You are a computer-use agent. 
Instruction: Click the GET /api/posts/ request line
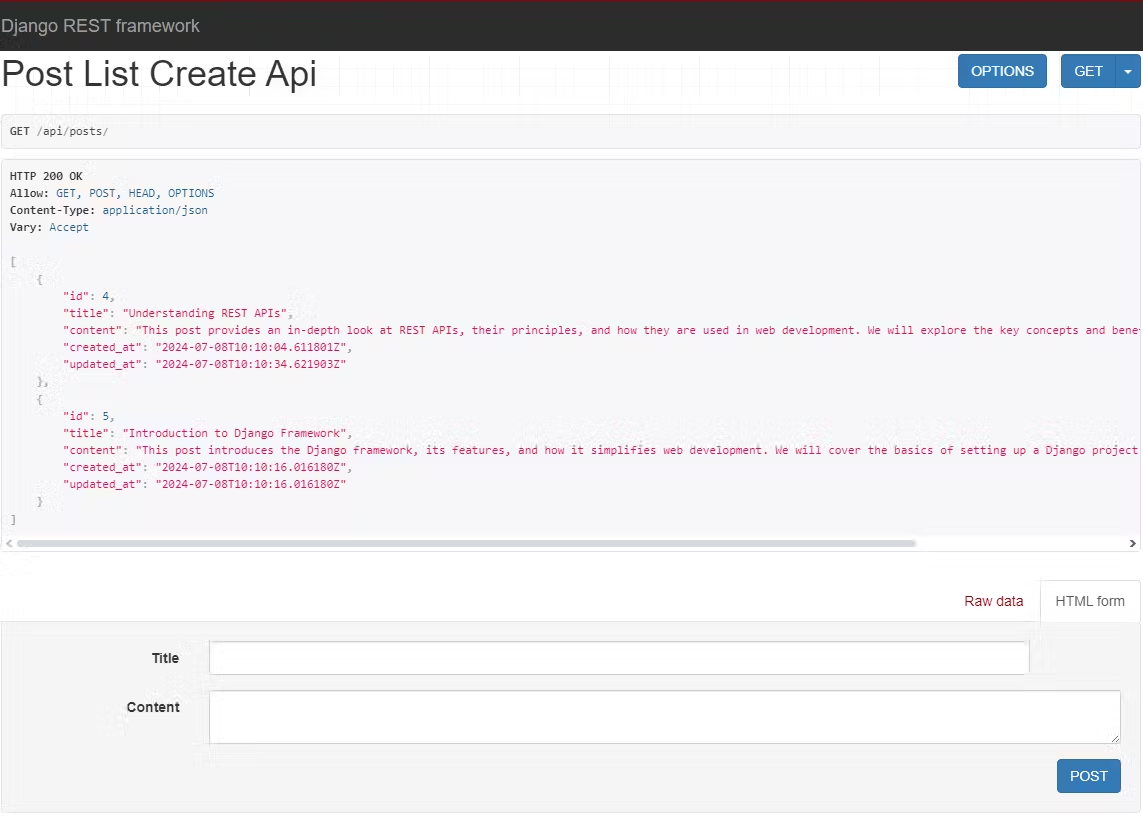click(x=56, y=131)
